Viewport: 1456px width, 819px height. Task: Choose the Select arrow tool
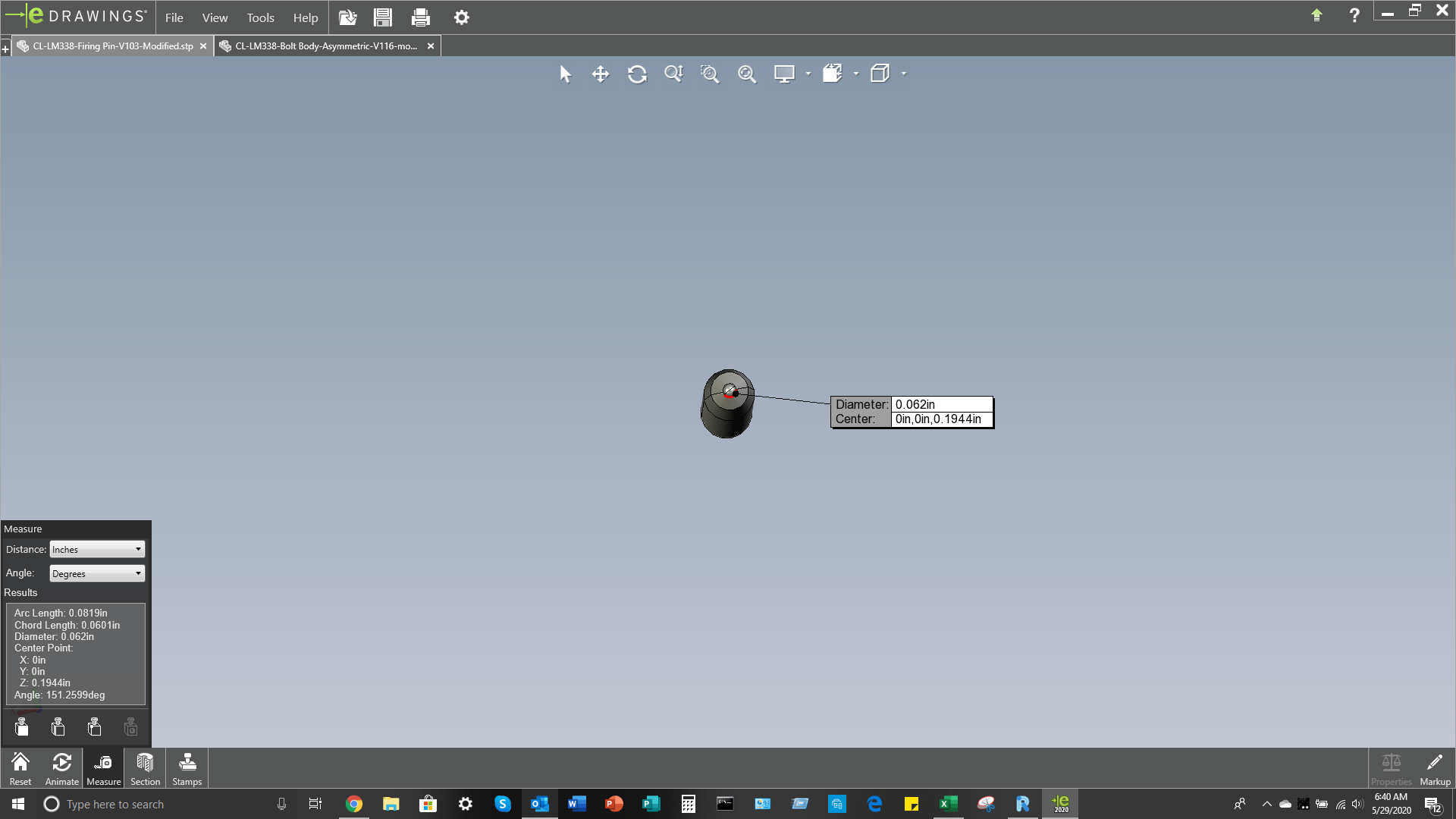point(565,74)
